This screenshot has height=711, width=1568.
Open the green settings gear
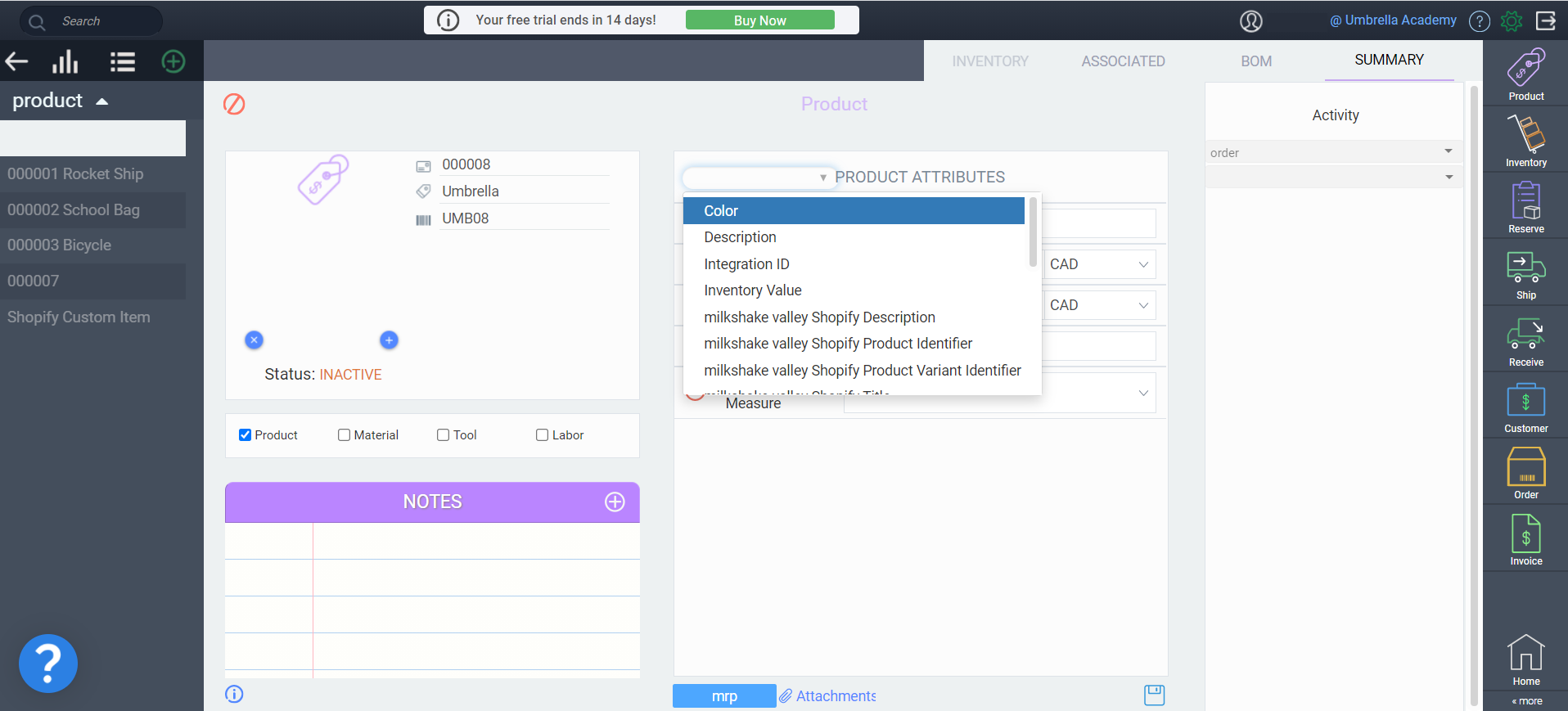(x=1512, y=21)
